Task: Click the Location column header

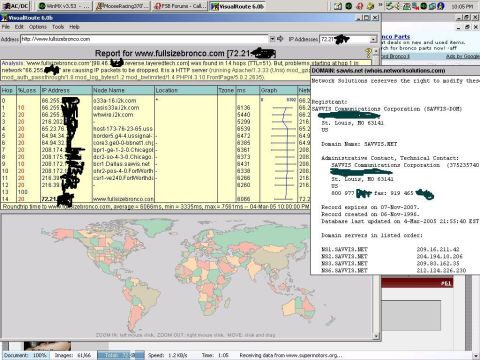Action: click(186, 90)
